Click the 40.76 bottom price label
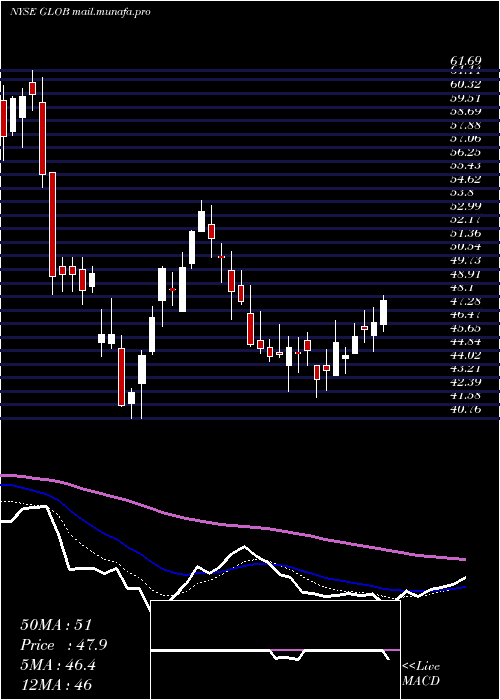The image size is (500, 700). point(465,409)
